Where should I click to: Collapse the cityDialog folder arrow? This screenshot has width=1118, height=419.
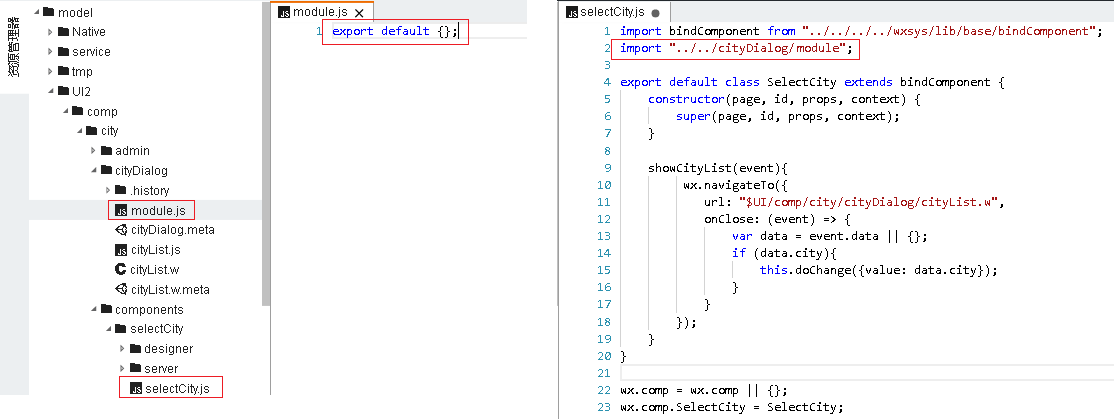coord(93,171)
